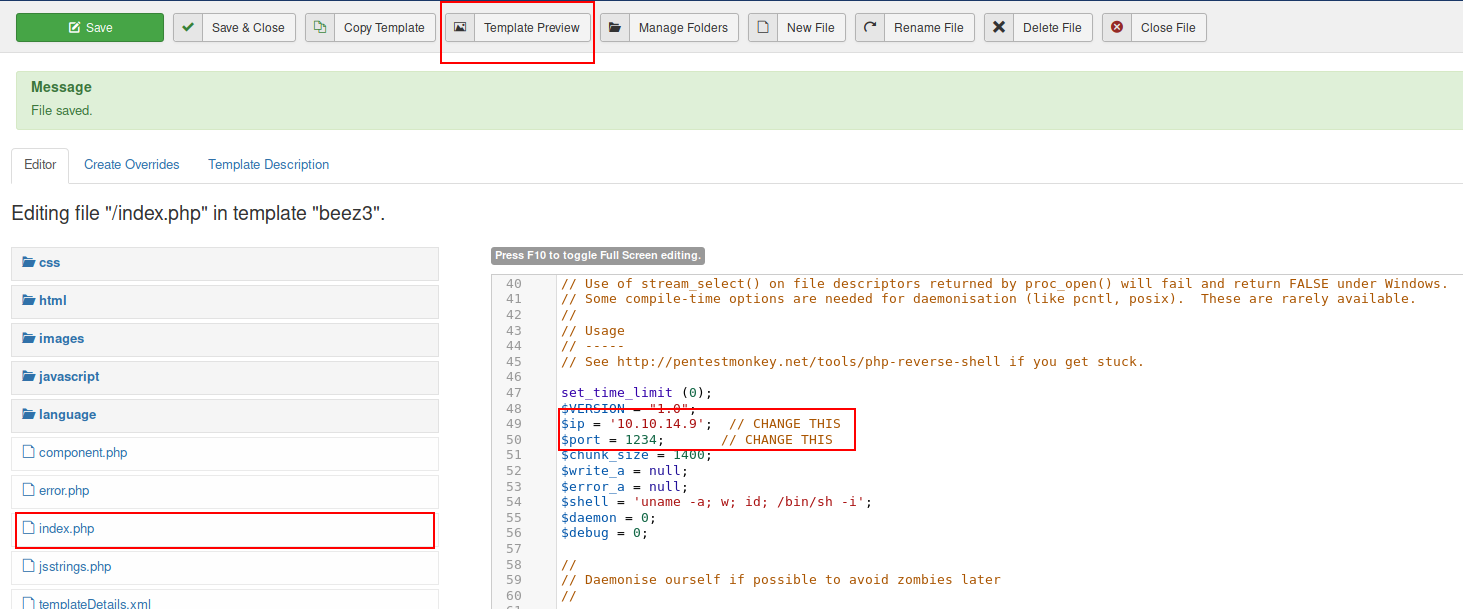This screenshot has height=609, width=1463.
Task: Expand the language folder
Action: click(227, 415)
